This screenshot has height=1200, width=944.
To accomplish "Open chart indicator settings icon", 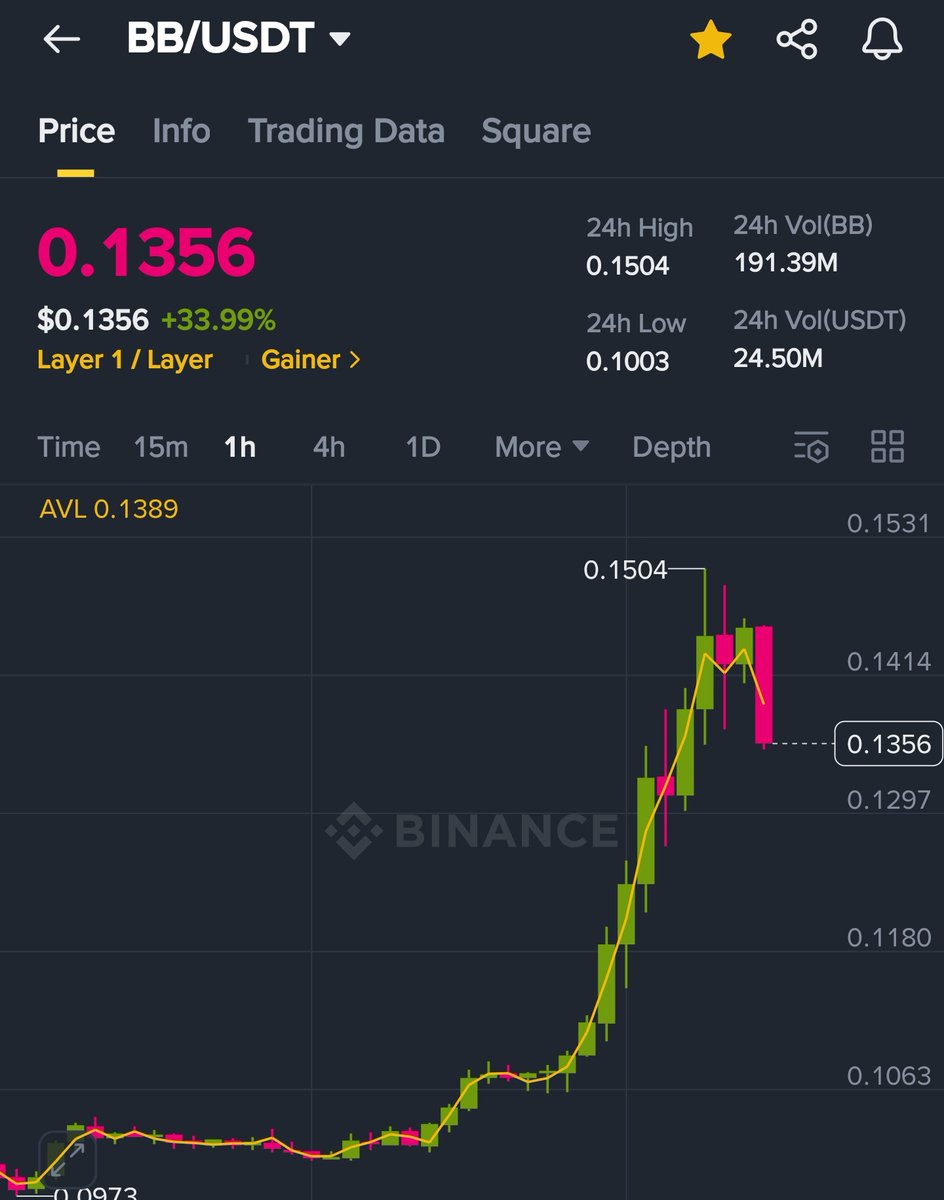I will point(811,447).
